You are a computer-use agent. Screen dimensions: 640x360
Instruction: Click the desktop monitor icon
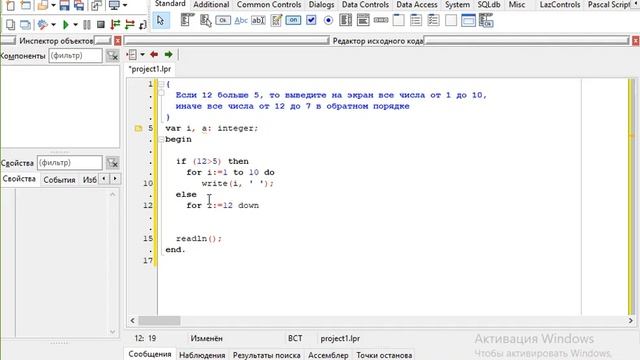coord(114,5)
